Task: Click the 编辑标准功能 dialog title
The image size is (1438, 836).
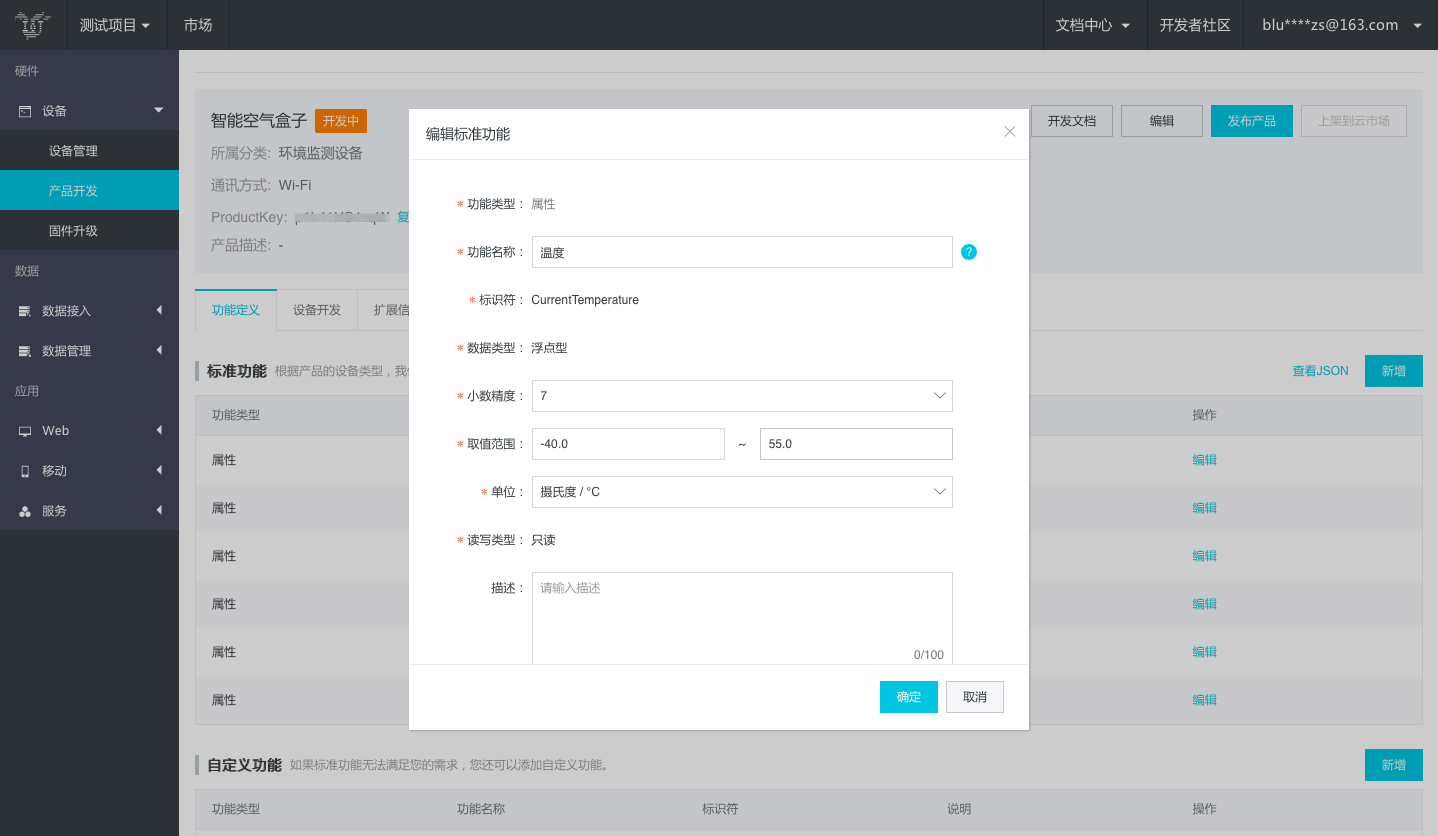Action: 468,134
